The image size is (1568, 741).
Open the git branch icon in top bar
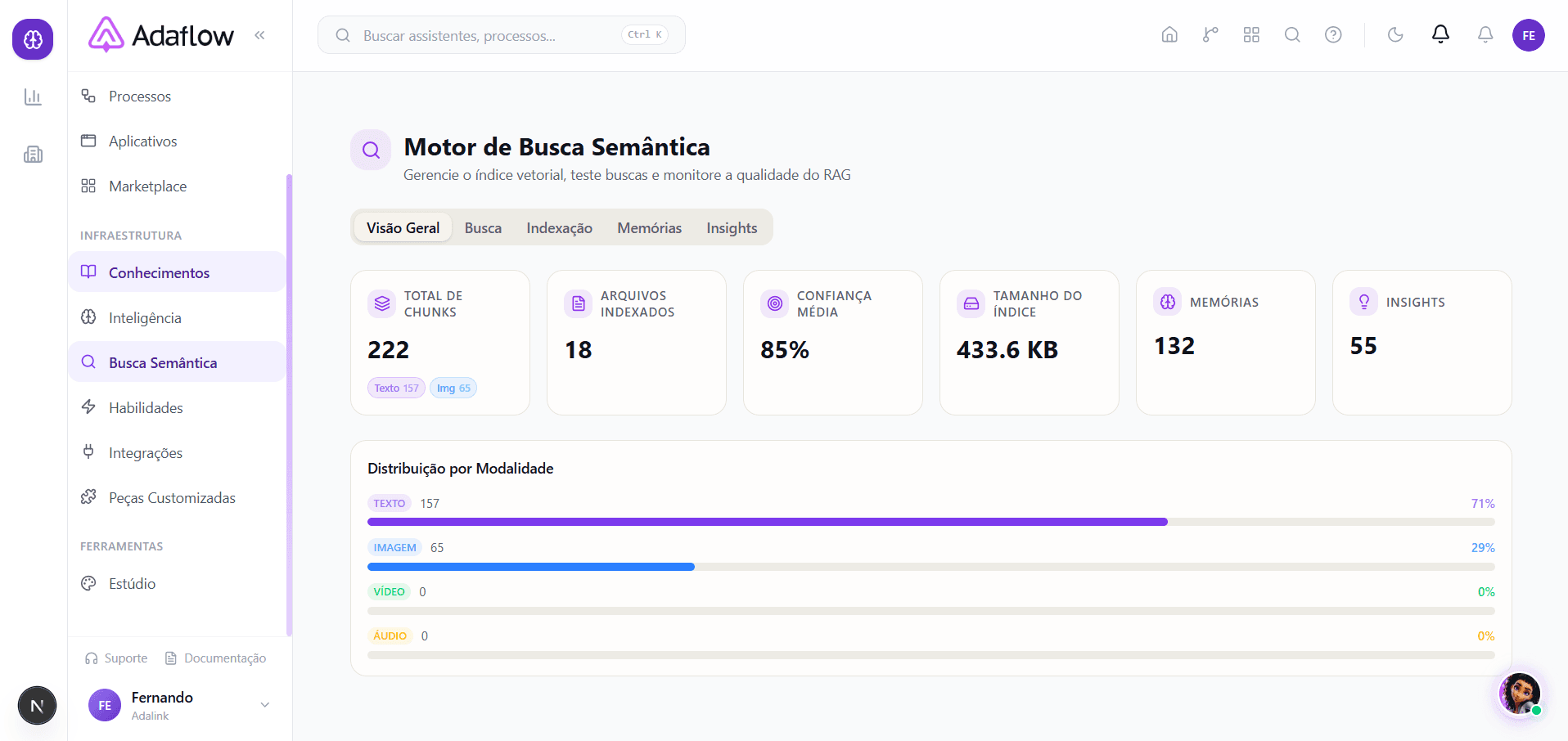pos(1210,34)
